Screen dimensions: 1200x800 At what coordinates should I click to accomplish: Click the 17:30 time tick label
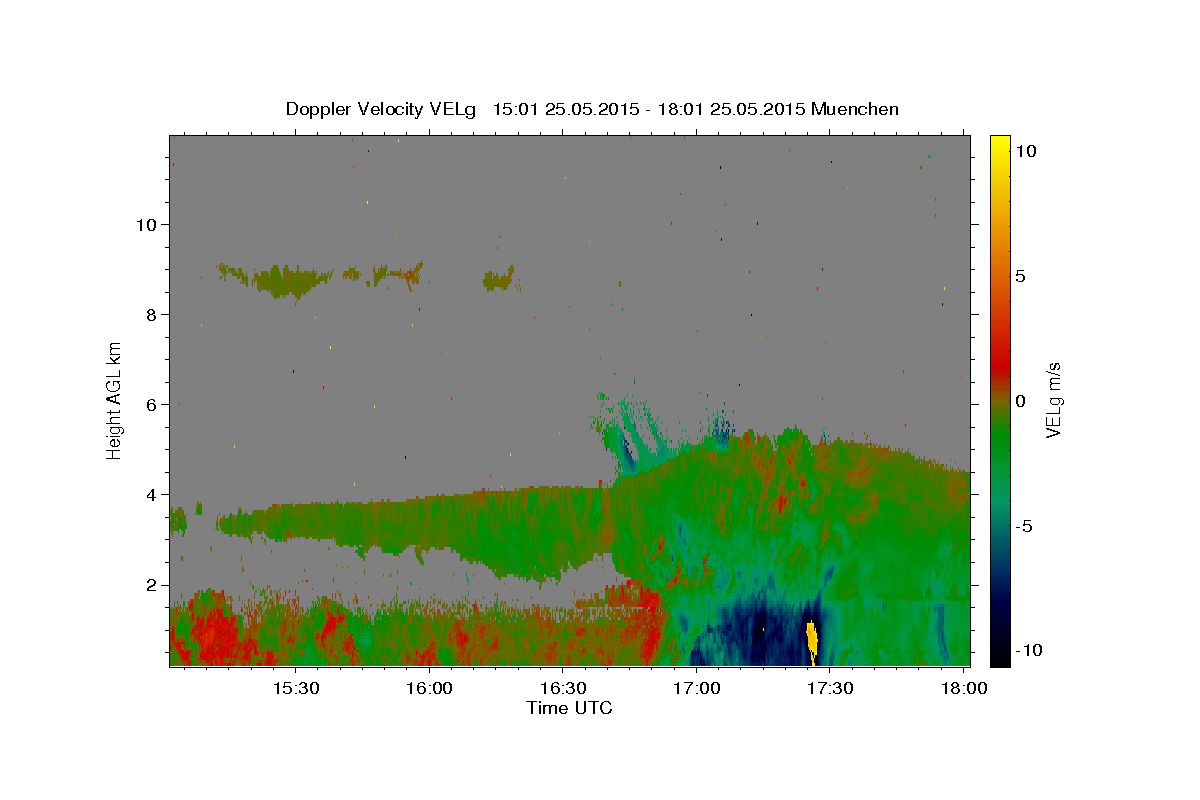[831, 689]
